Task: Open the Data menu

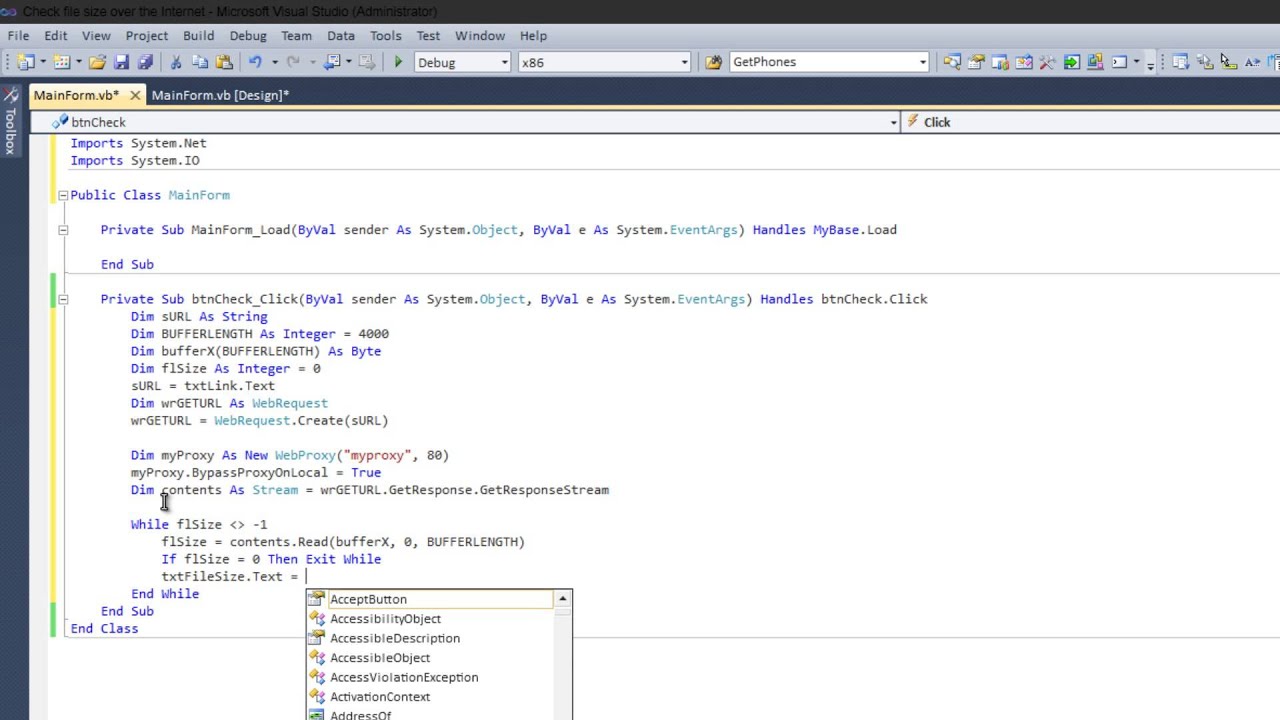Action: tap(341, 35)
